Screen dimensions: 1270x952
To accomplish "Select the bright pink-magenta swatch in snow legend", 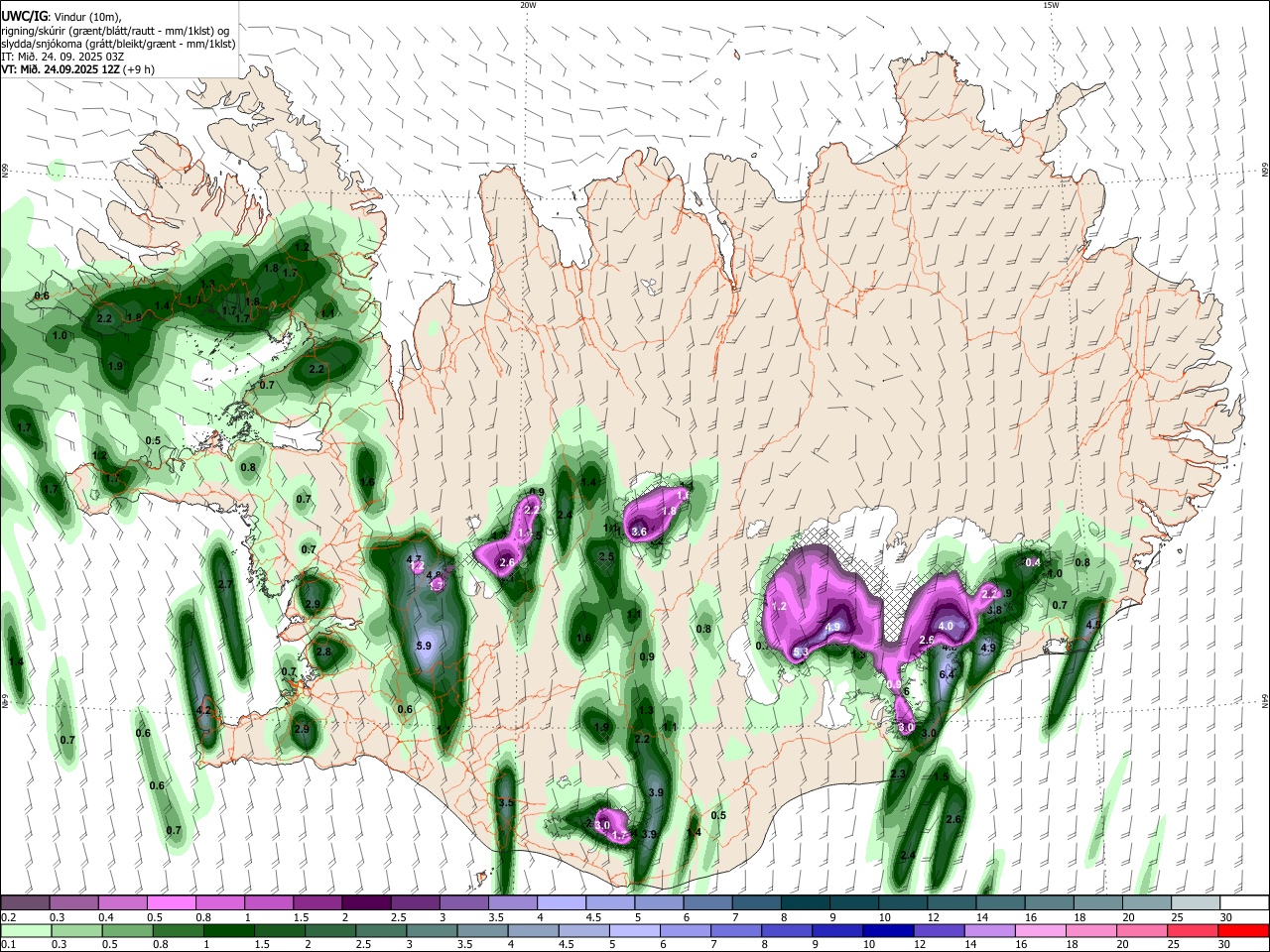I will point(171,902).
